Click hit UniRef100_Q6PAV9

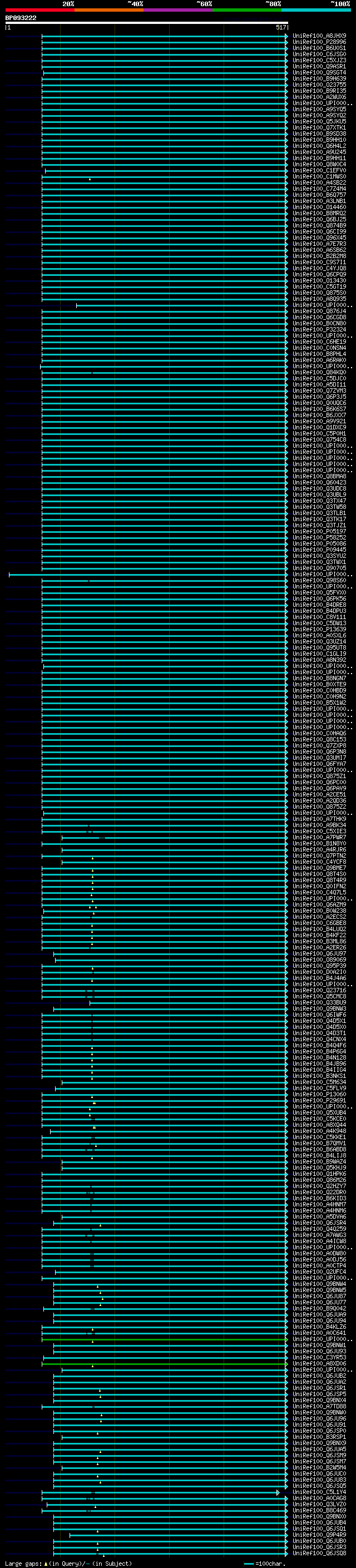[319, 788]
